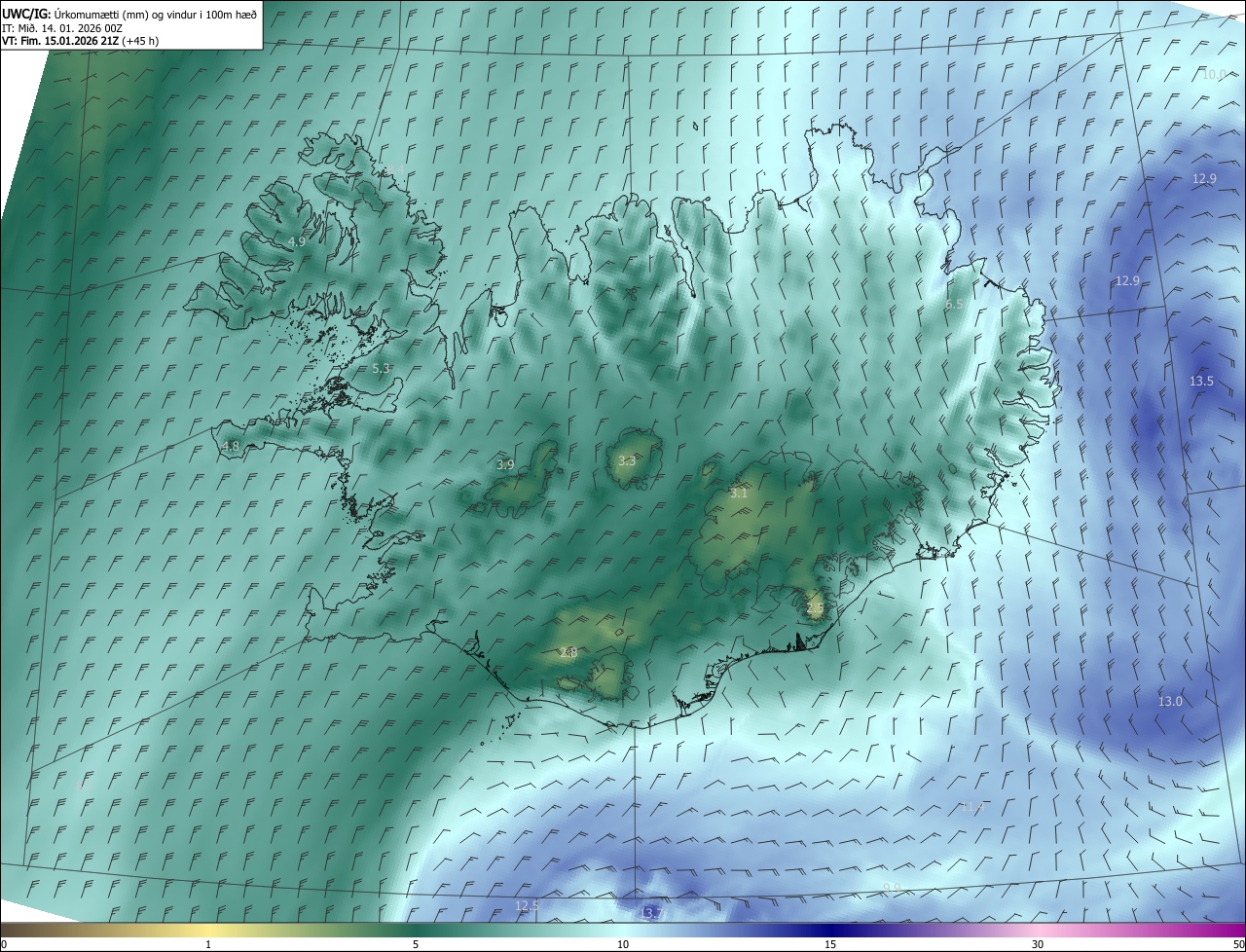This screenshot has height=952, width=1246.
Task: Click the faint 11.4 label over the southern sea
Action: click(973, 807)
